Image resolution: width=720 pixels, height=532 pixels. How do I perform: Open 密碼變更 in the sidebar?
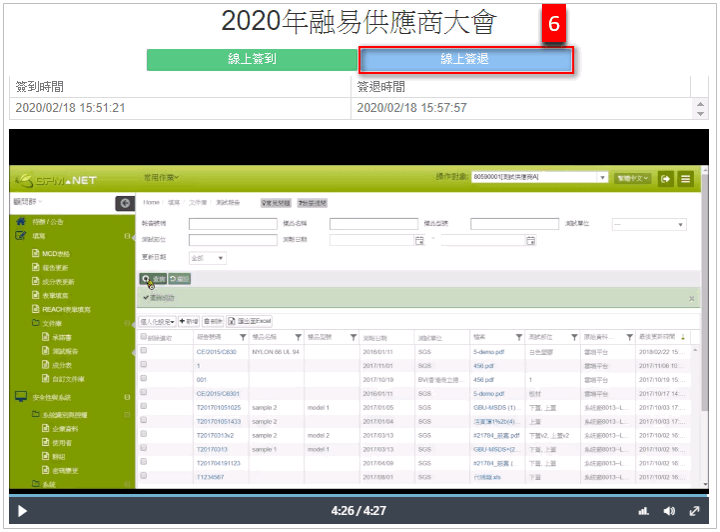tap(65, 470)
